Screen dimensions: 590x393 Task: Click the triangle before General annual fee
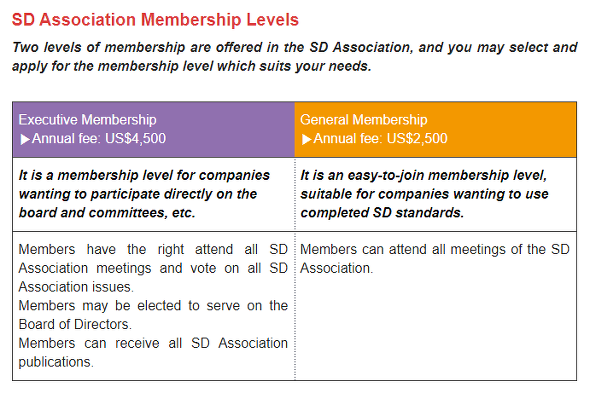click(306, 139)
